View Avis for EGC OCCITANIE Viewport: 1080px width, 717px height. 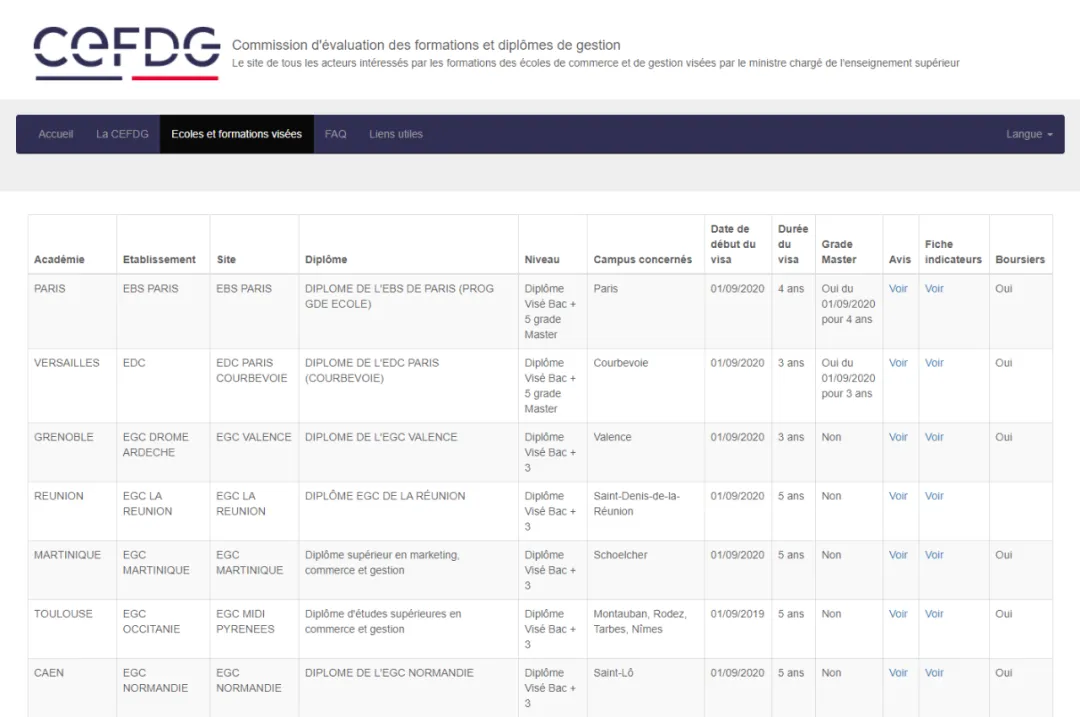(x=897, y=614)
